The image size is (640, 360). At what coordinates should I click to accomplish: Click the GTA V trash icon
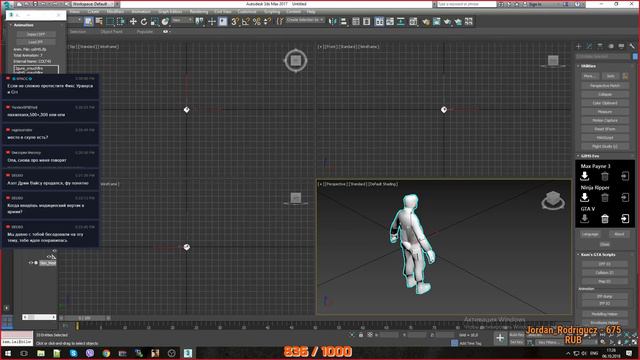click(x=605, y=219)
